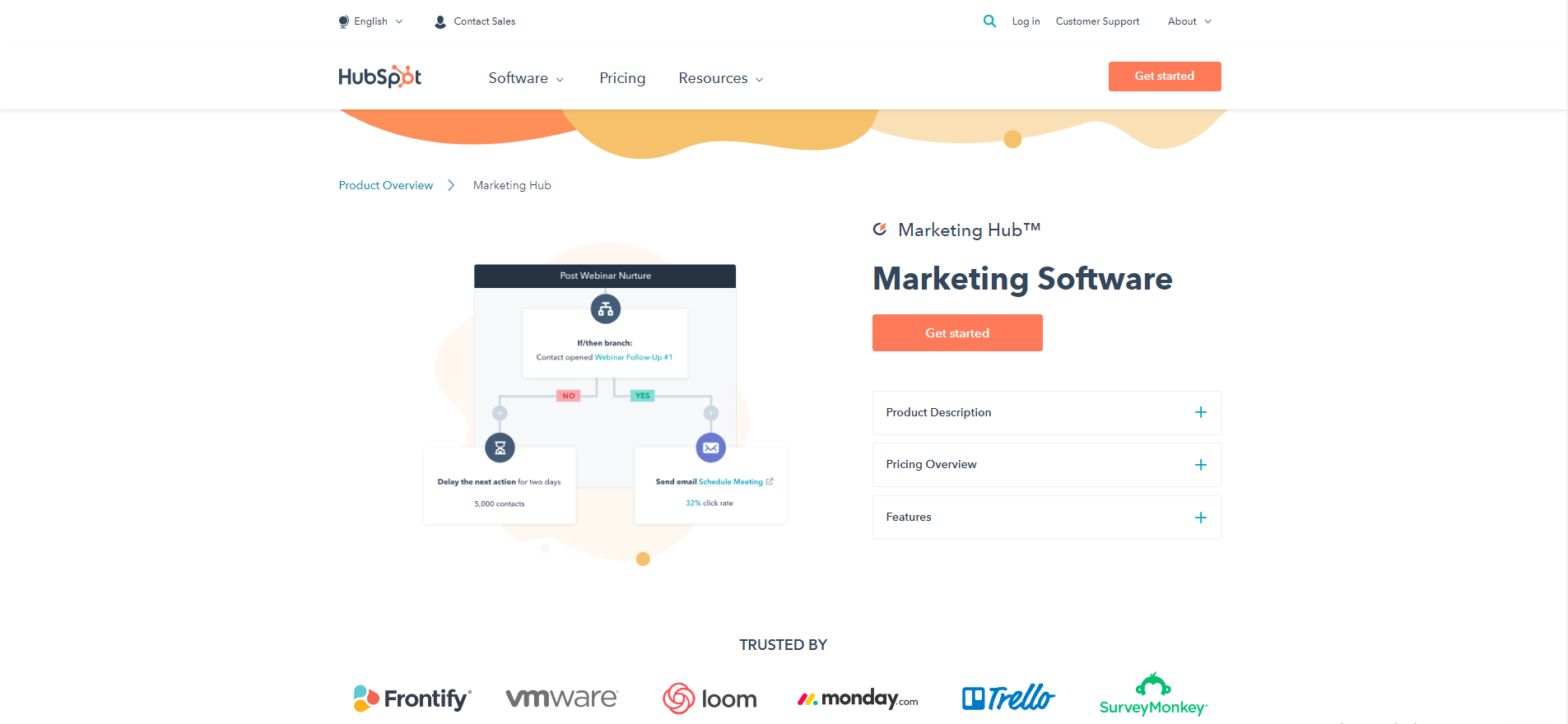The width and height of the screenshot is (1568, 724).
Task: Click the Webinar Follow-Up #1 link
Action: 634,357
